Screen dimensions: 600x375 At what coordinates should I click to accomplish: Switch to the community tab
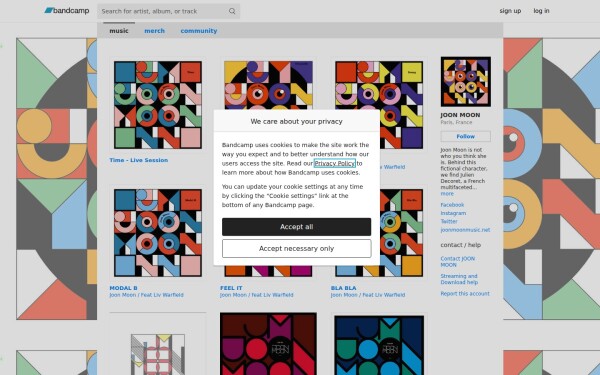(199, 31)
